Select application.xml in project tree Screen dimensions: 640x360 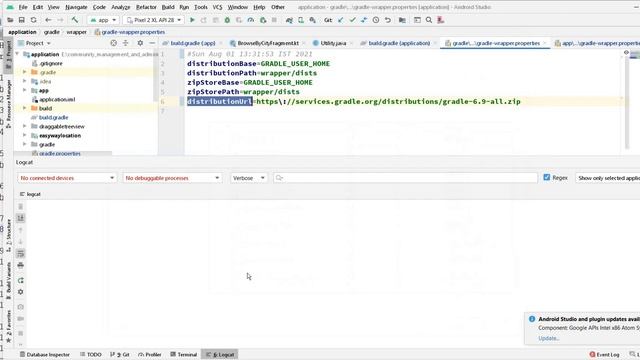pos(57,99)
